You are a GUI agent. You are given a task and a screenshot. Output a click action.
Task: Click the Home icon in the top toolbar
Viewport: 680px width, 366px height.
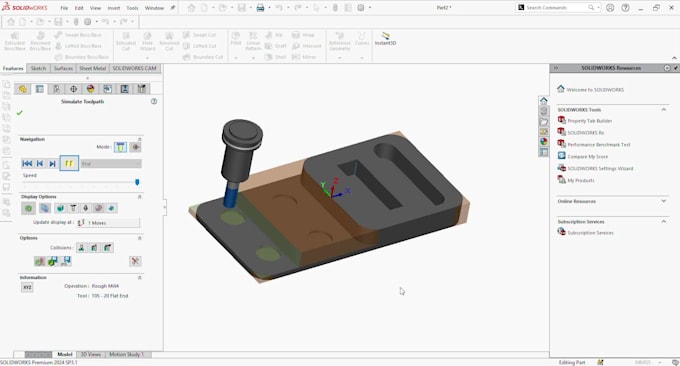click(191, 8)
